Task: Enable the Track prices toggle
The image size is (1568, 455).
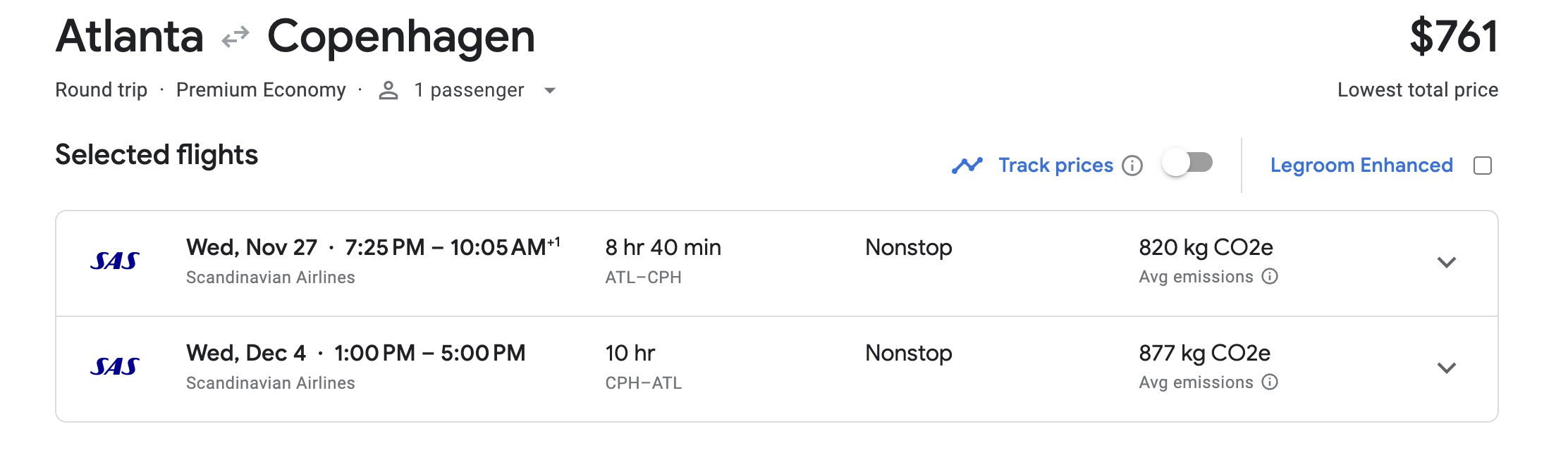Action: coord(1191,163)
